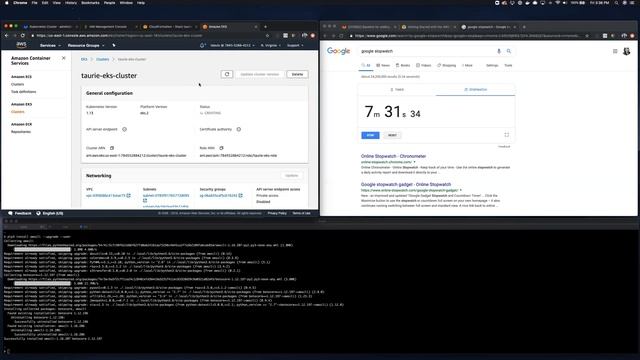Image resolution: width=640 pixels, height=360 pixels.
Task: Click the refresh icon beside taurie-eks-cluster
Action: click(227, 74)
